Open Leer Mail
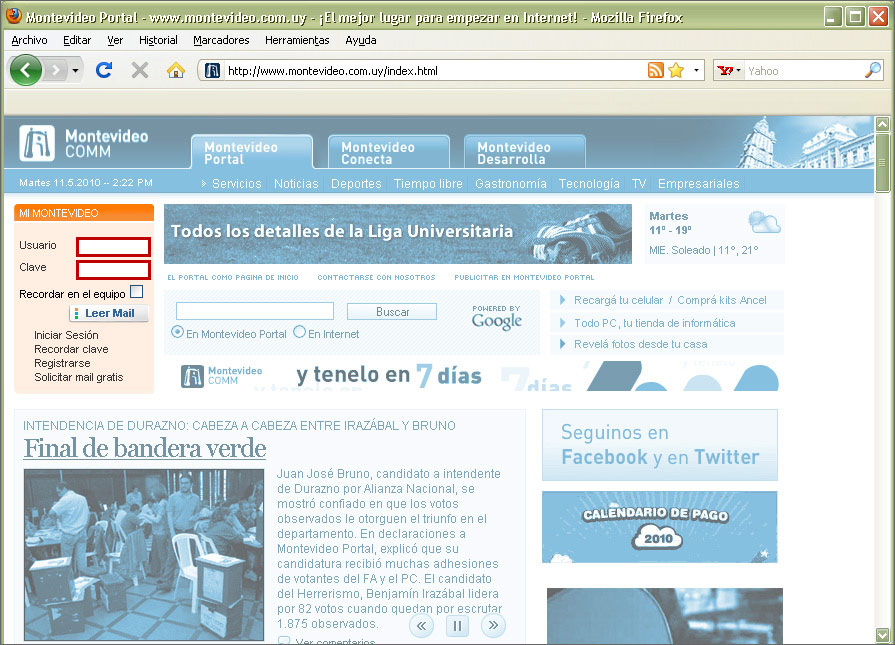This screenshot has width=895, height=645. coord(108,313)
